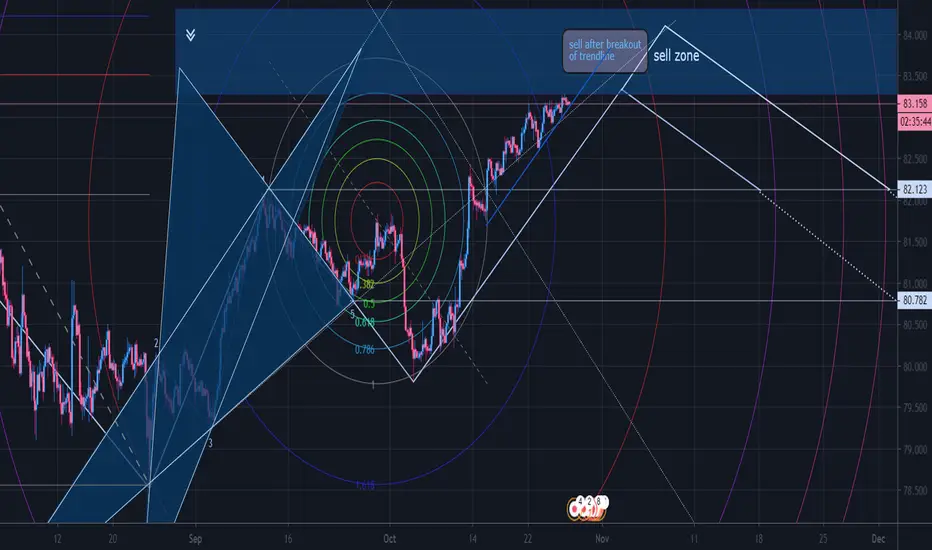Screen dimensions: 932x550
Task: Click the date 14 on time axis
Action: coord(473,539)
